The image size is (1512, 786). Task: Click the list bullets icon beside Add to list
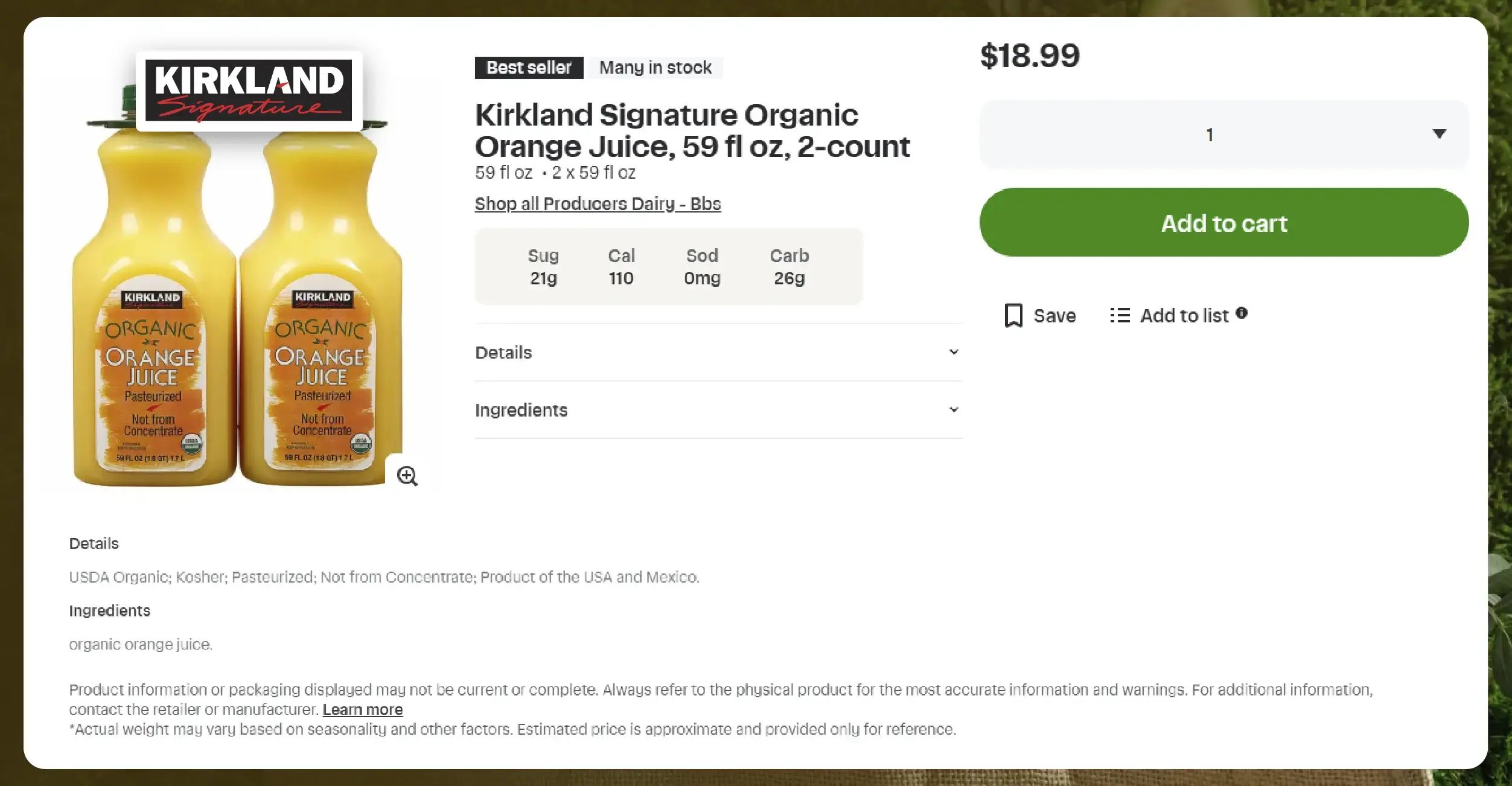pos(1120,315)
